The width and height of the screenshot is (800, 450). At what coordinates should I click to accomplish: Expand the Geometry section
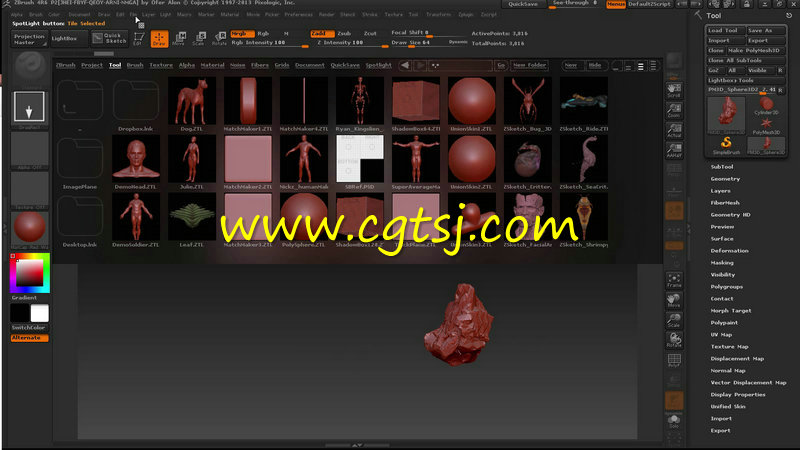click(x=725, y=179)
